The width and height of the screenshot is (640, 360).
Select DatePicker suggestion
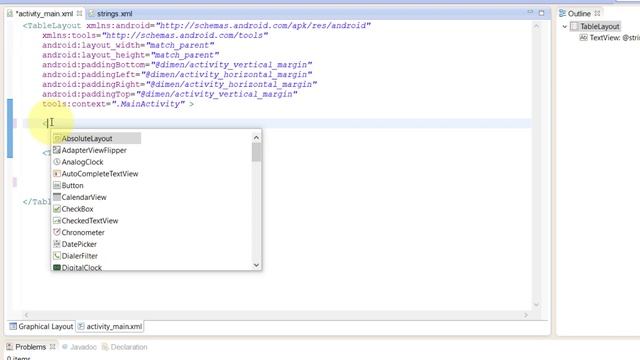coord(79,244)
